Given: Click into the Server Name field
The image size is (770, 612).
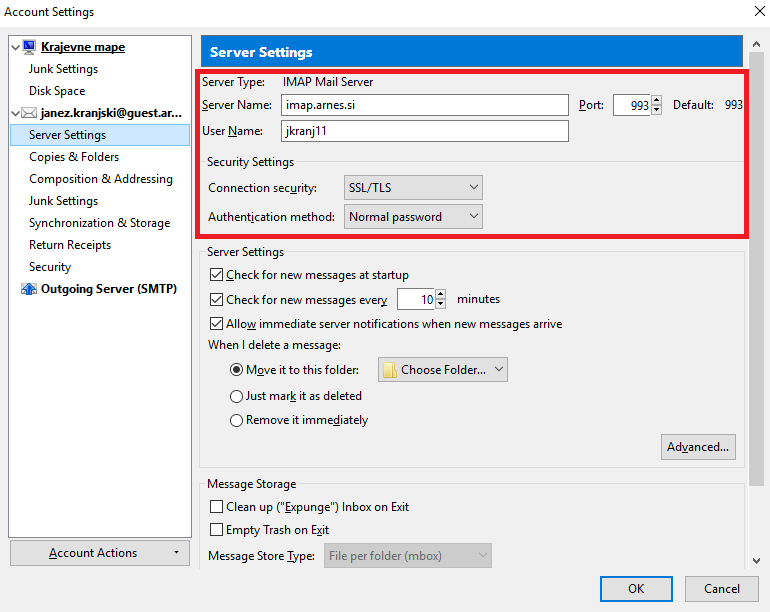Looking at the screenshot, I should (425, 105).
